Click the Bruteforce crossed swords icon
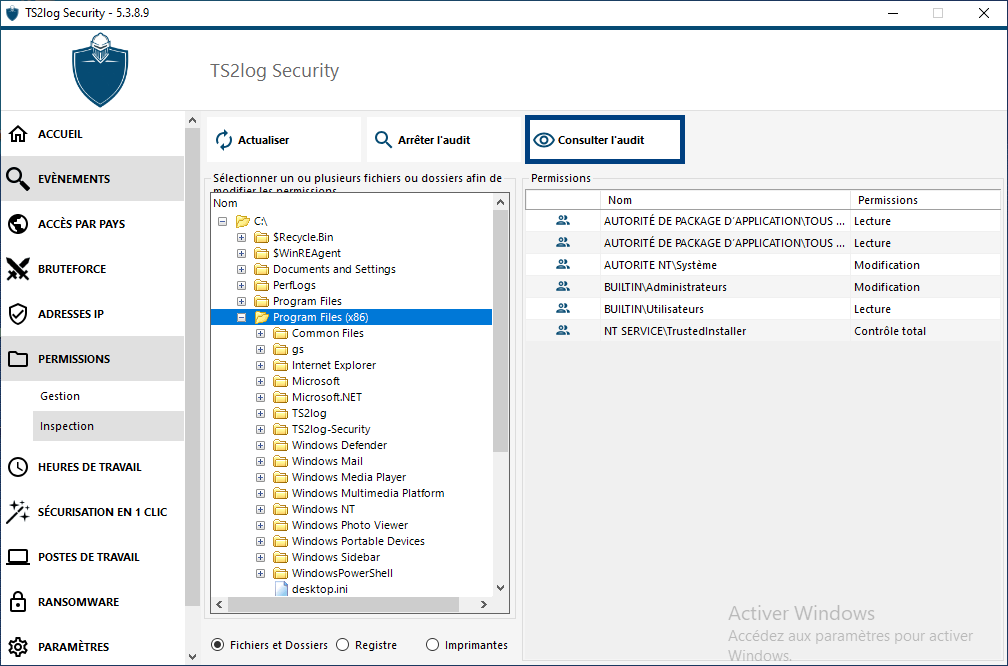The width and height of the screenshot is (1008, 666). point(18,269)
